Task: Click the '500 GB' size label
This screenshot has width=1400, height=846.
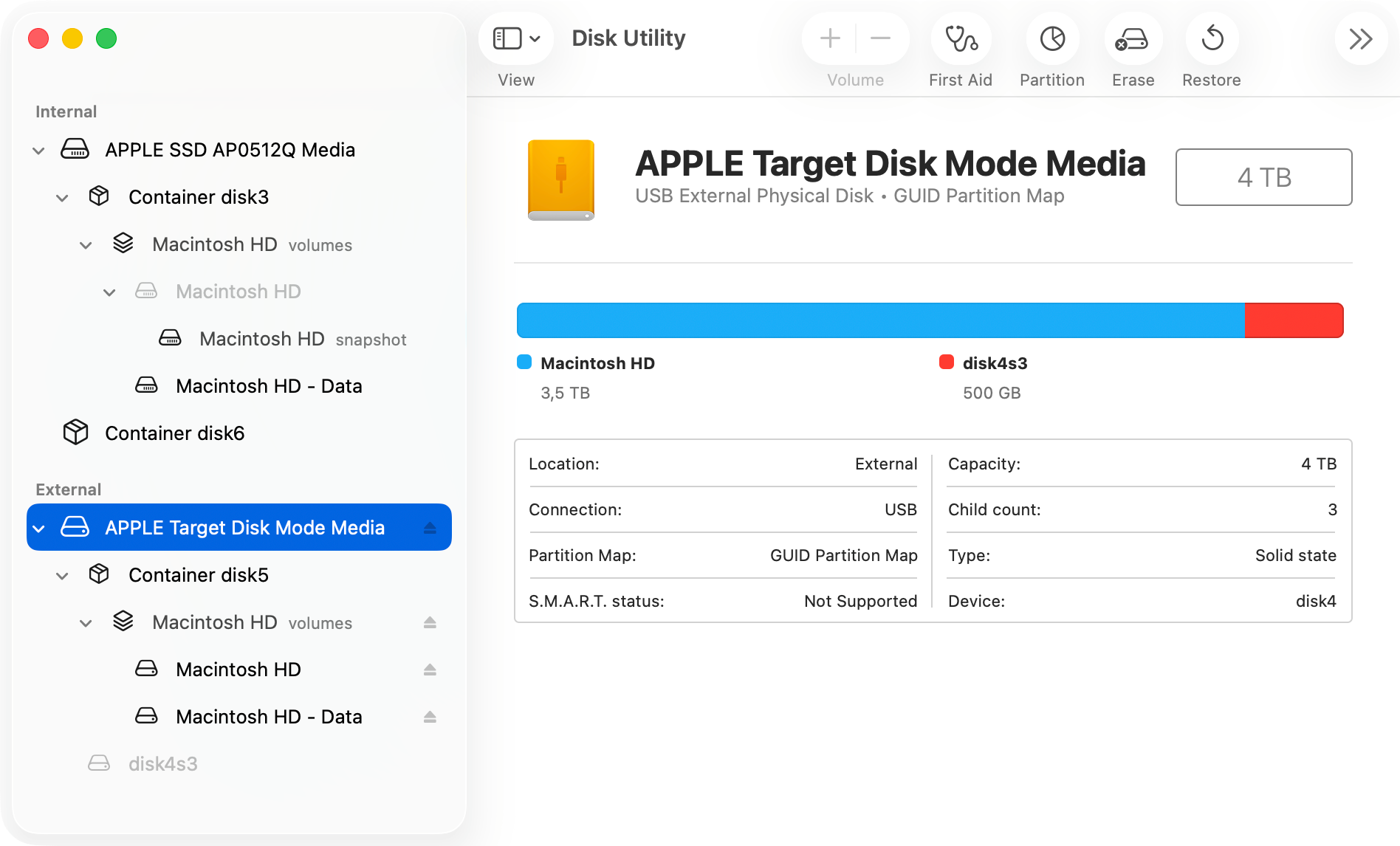Action: coord(992,393)
